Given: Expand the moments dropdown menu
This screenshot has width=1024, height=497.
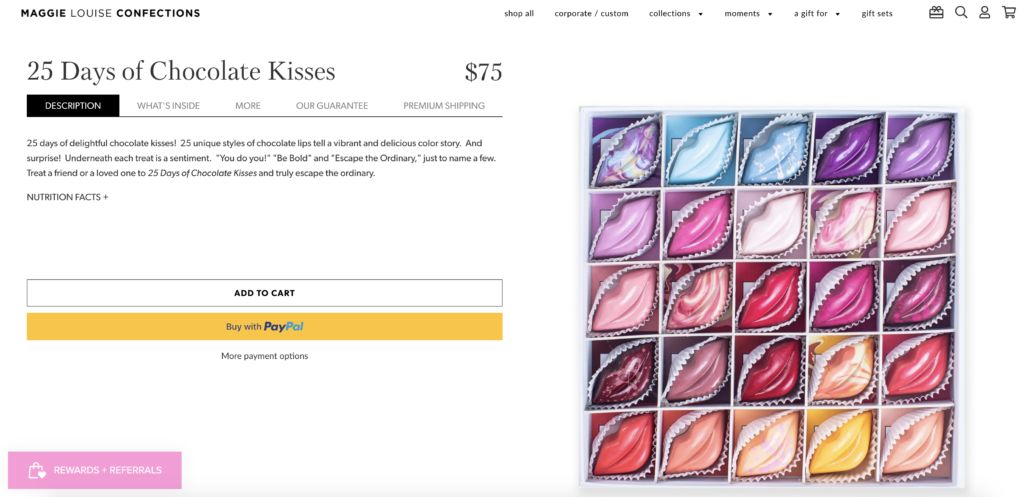Looking at the screenshot, I should tap(748, 14).
